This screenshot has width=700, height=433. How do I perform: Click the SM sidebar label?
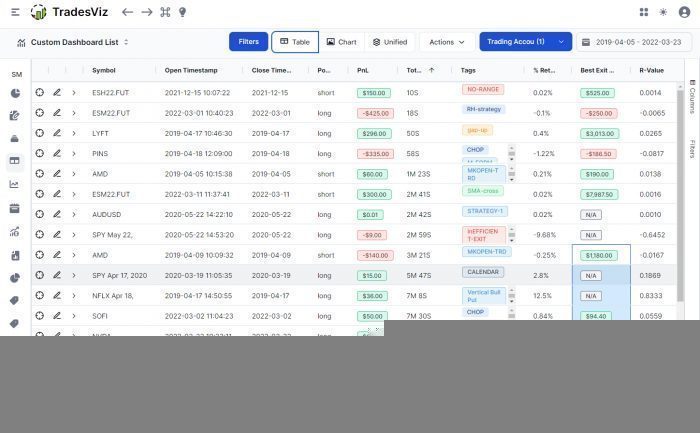click(17, 75)
